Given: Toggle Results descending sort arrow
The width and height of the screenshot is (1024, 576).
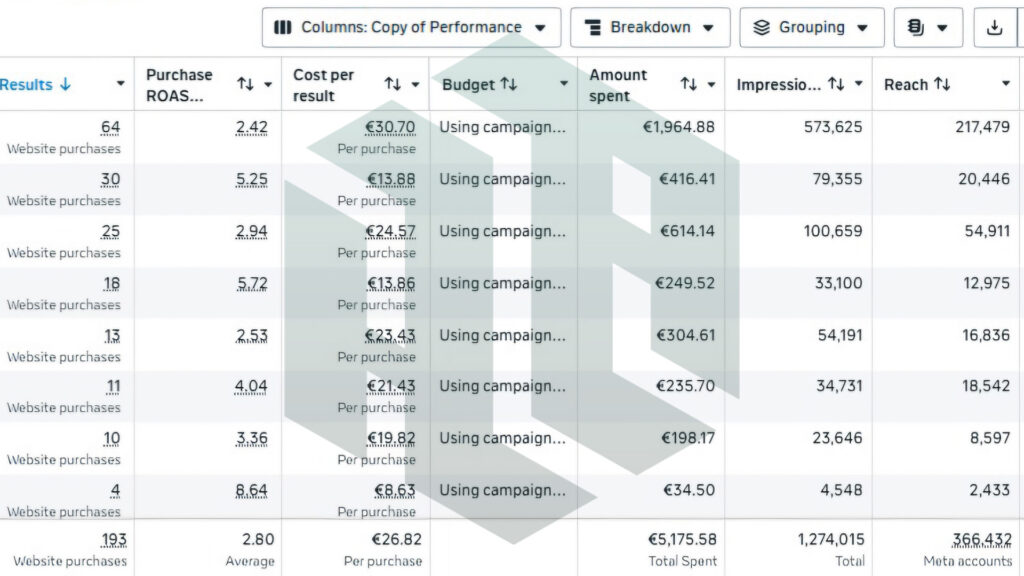Looking at the screenshot, I should tap(65, 84).
